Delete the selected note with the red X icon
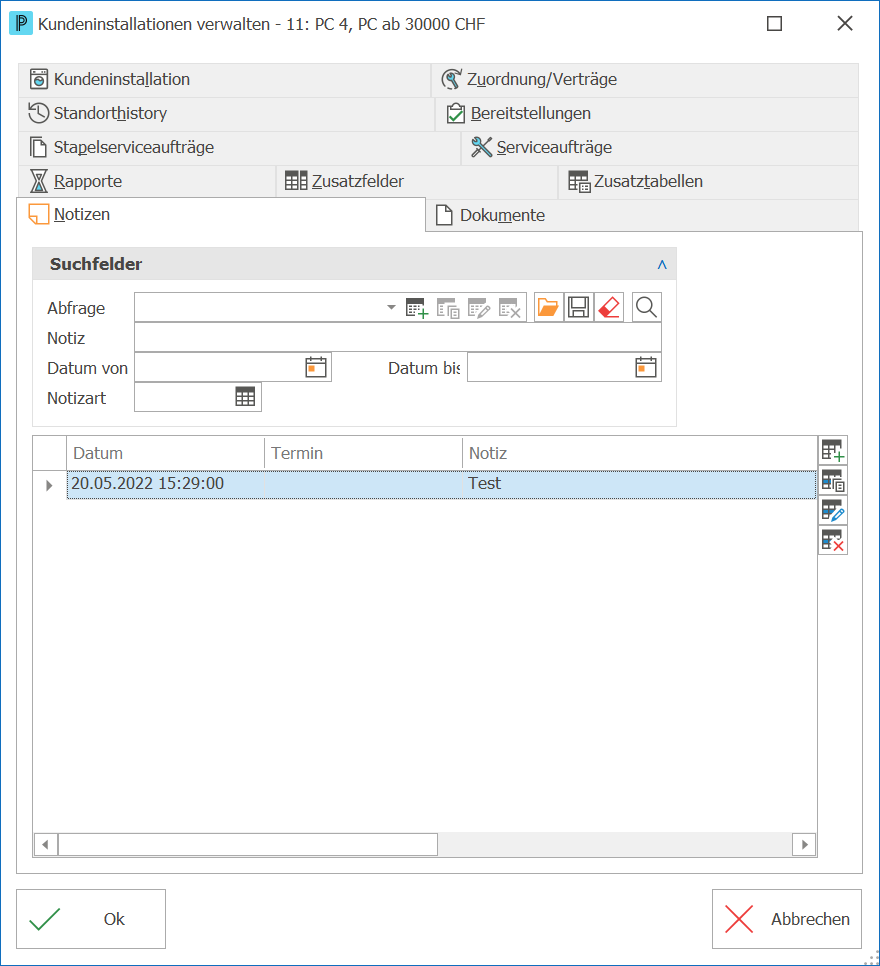Screen dimensions: 880x966 833,541
